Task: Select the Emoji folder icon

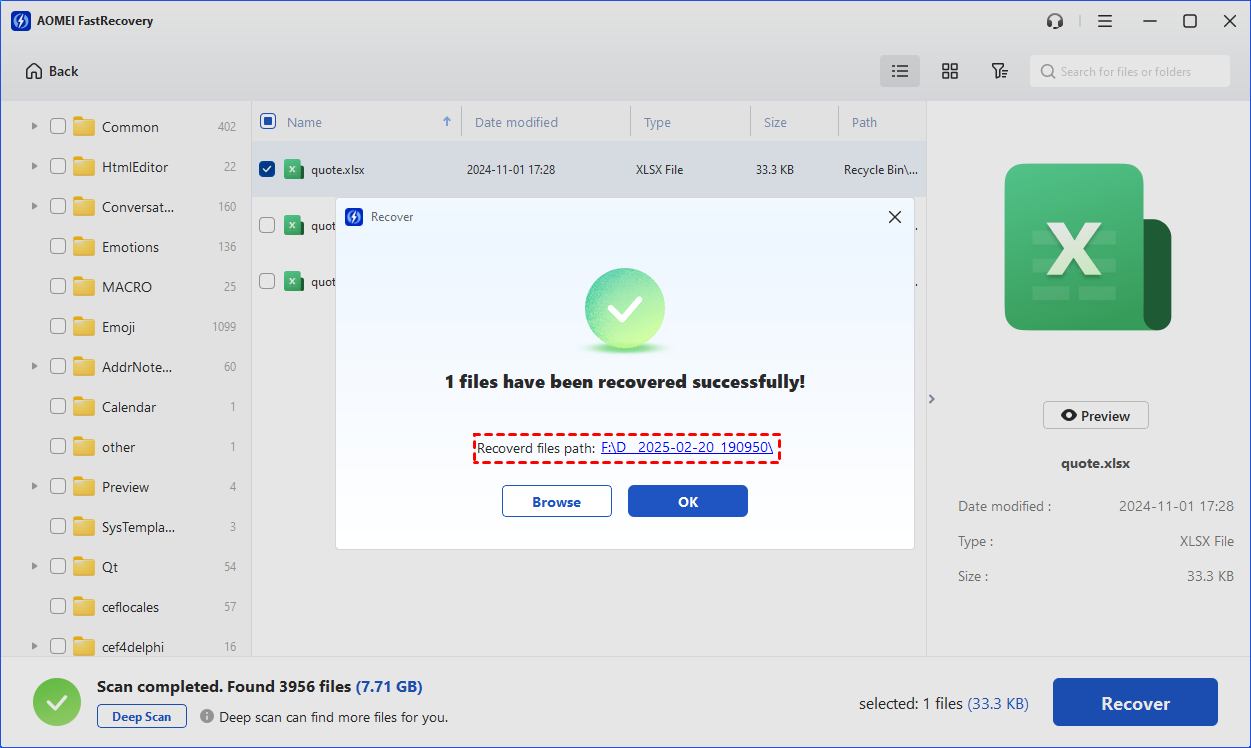Action: pyautogui.click(x=84, y=326)
